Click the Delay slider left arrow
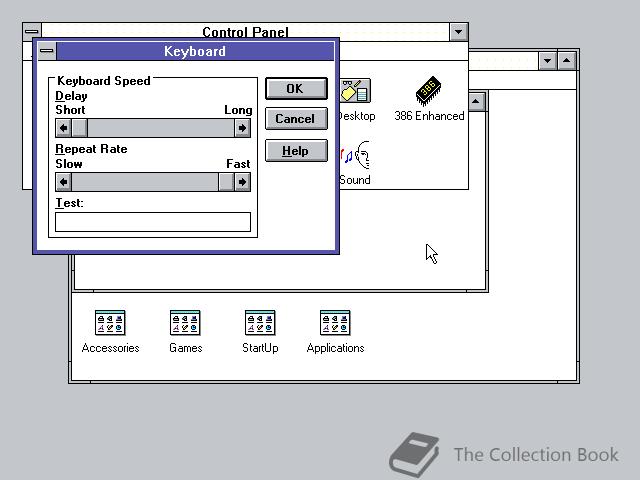 pyautogui.click(x=63, y=128)
